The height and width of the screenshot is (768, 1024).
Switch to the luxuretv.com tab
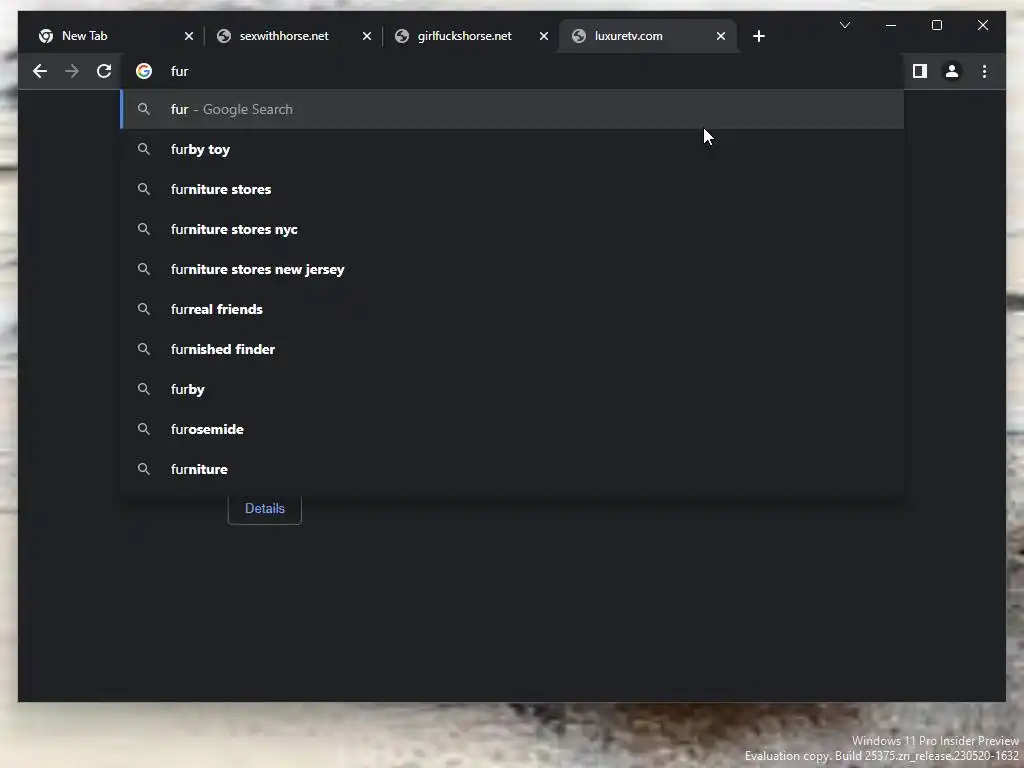click(648, 36)
